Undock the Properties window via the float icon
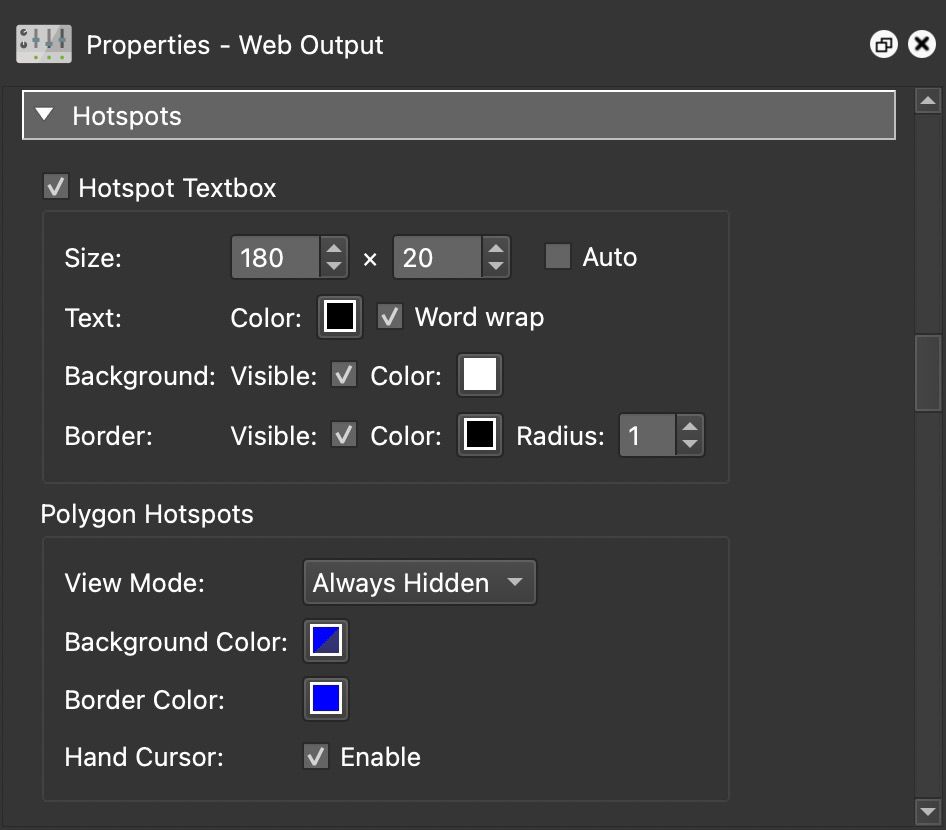The width and height of the screenshot is (946, 830). click(x=883, y=44)
